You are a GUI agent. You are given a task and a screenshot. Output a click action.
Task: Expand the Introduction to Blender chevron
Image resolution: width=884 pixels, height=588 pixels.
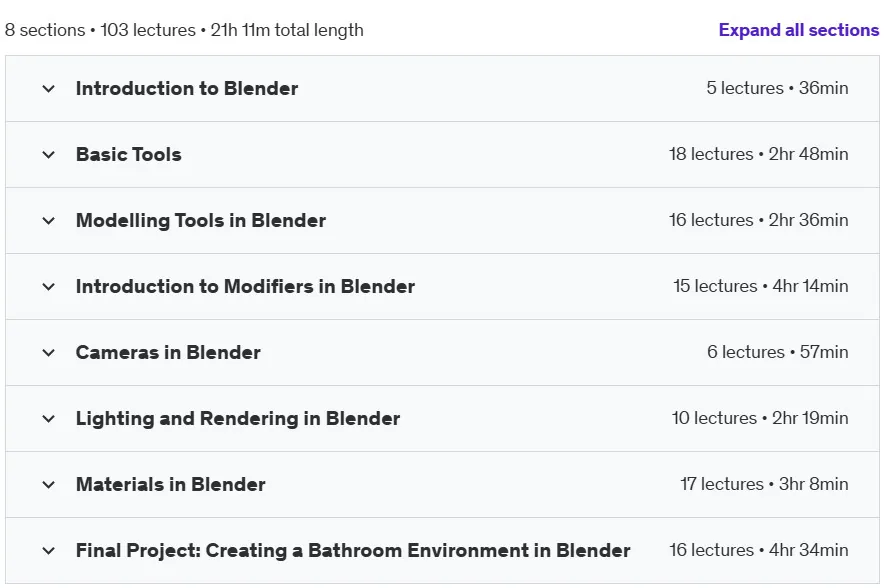tap(48, 89)
